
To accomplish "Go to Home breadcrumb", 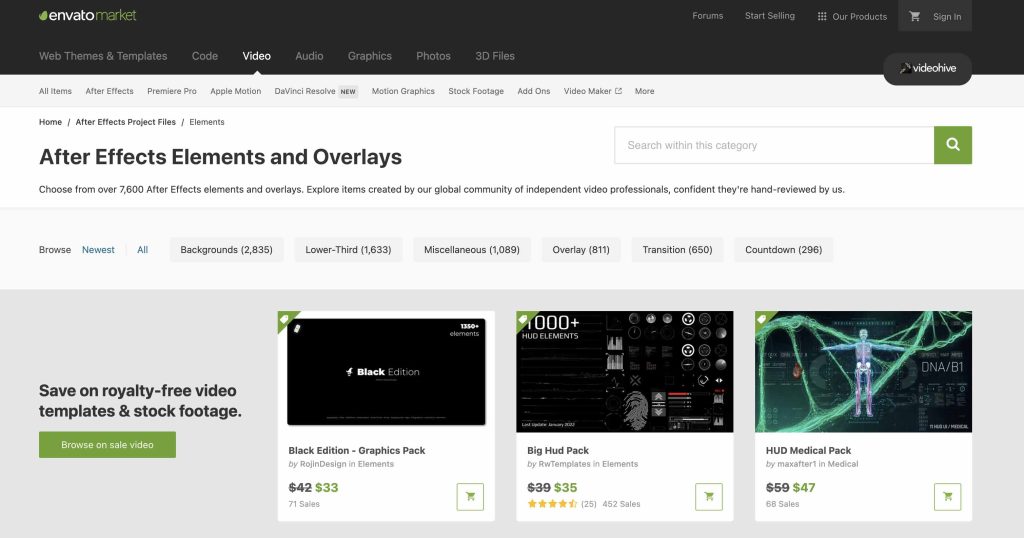I will 50,122.
